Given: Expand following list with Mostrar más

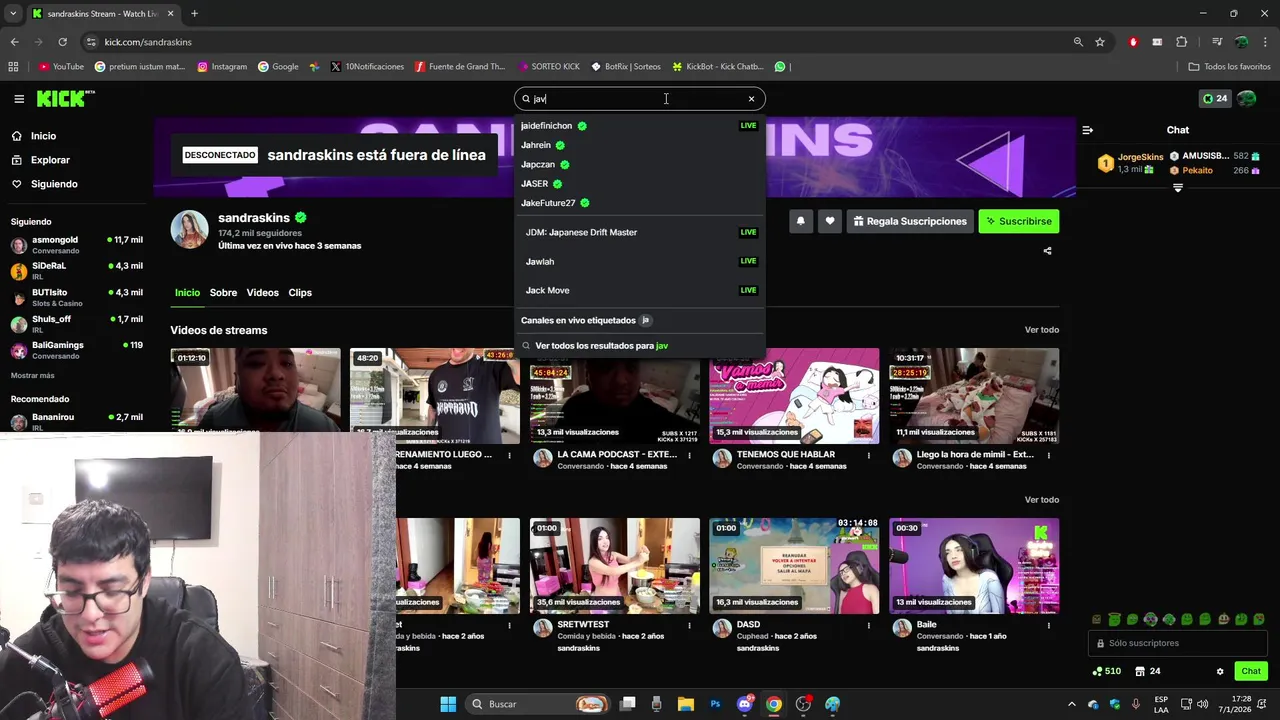Looking at the screenshot, I should click(32, 375).
